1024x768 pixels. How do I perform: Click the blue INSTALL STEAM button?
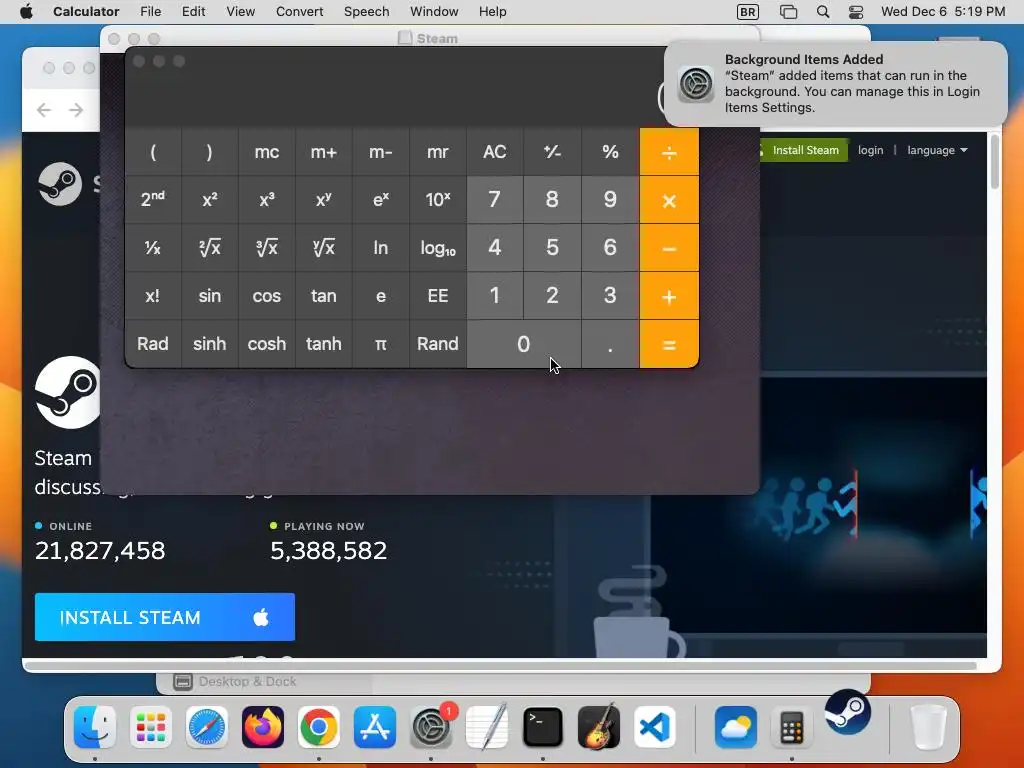coord(165,617)
